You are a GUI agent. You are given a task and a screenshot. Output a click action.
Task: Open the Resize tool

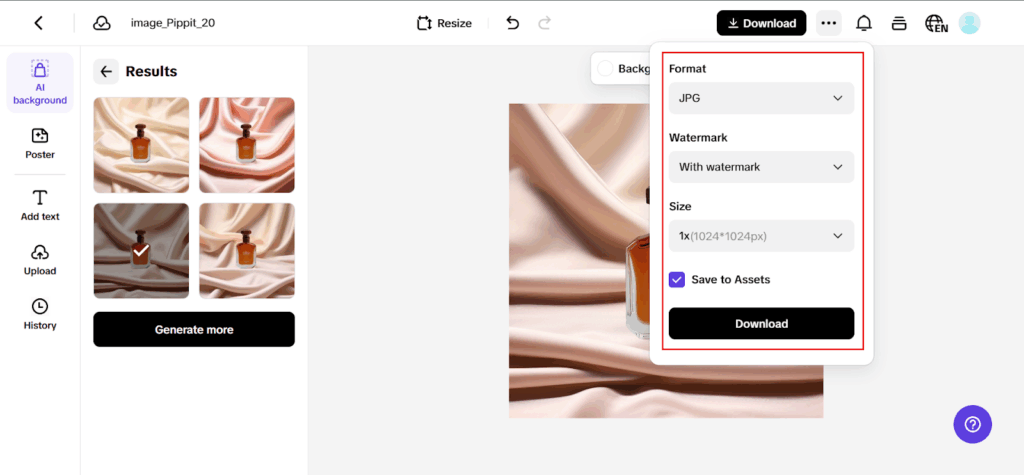coord(444,24)
